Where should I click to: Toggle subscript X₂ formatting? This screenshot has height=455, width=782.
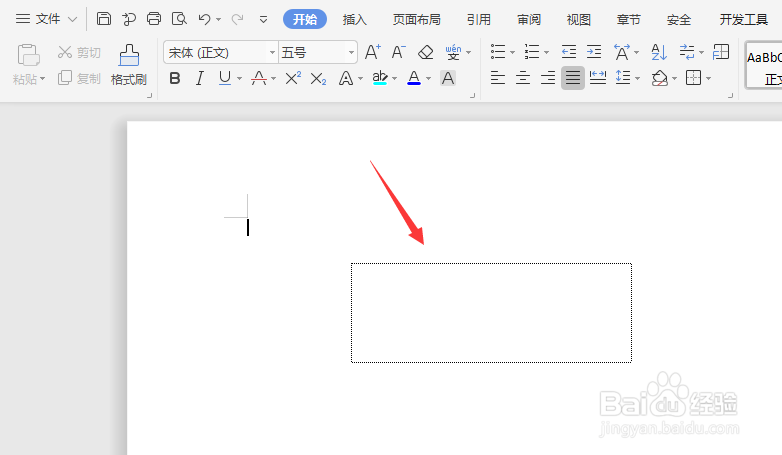point(318,78)
